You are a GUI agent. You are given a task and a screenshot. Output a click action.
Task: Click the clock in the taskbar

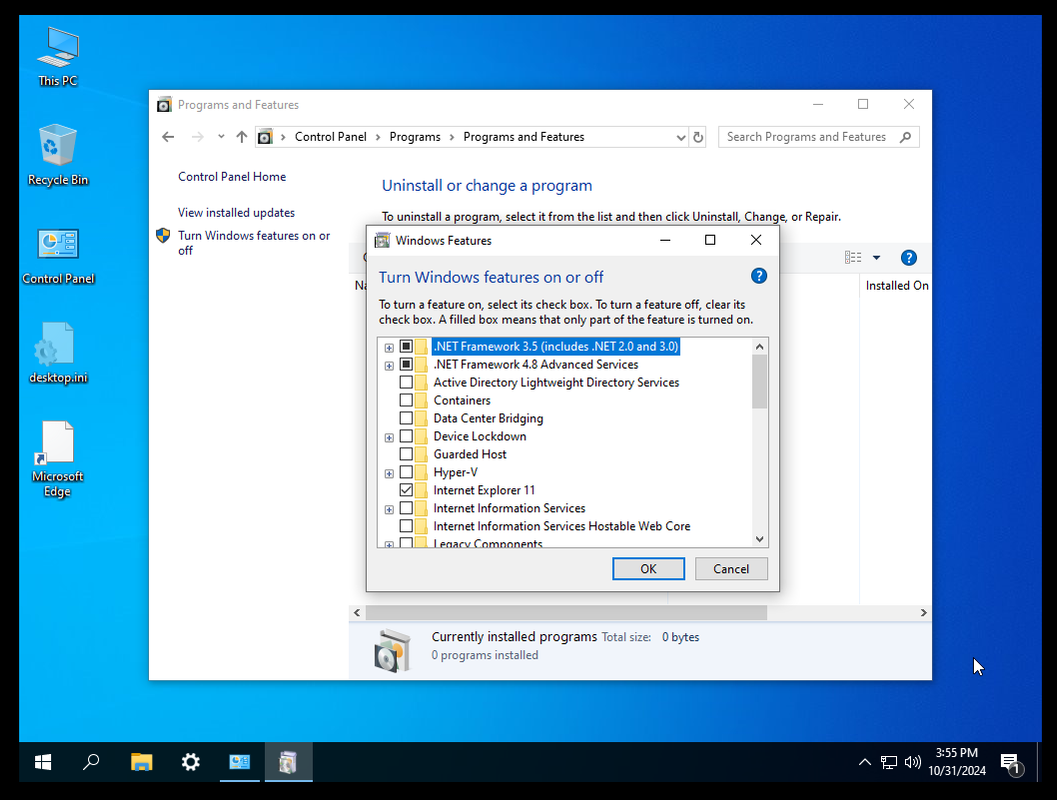pos(957,762)
